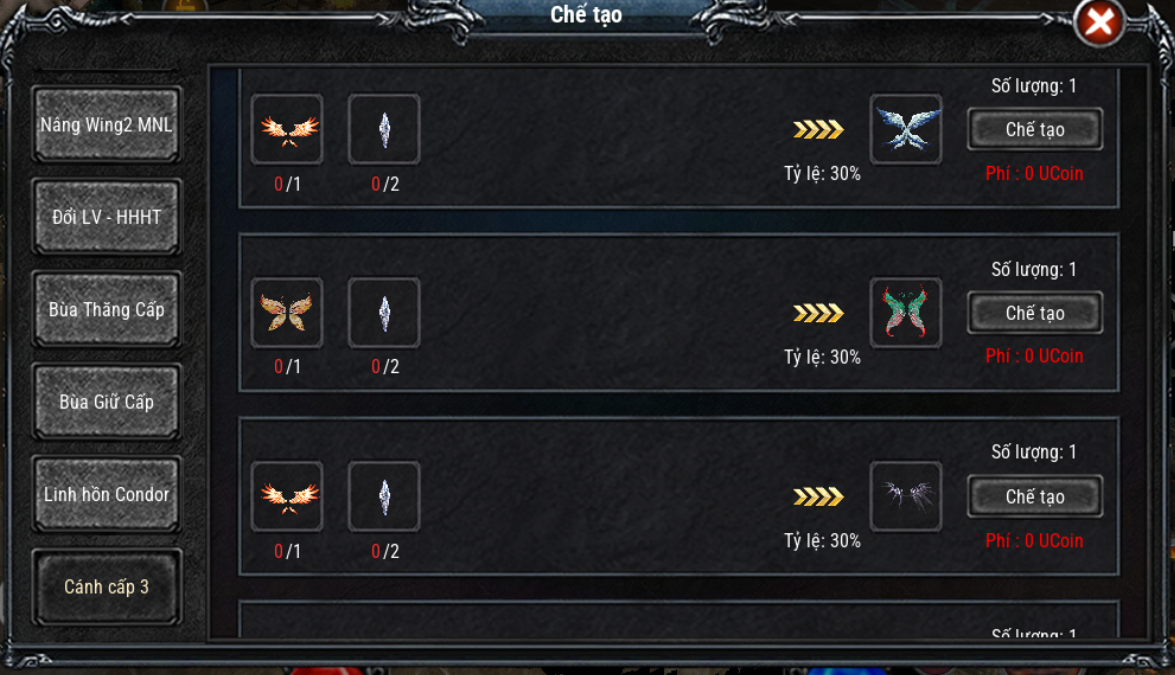This screenshot has height=675, width=1175.
Task: Open the Nâng Wing2 MNL category
Action: click(106, 124)
